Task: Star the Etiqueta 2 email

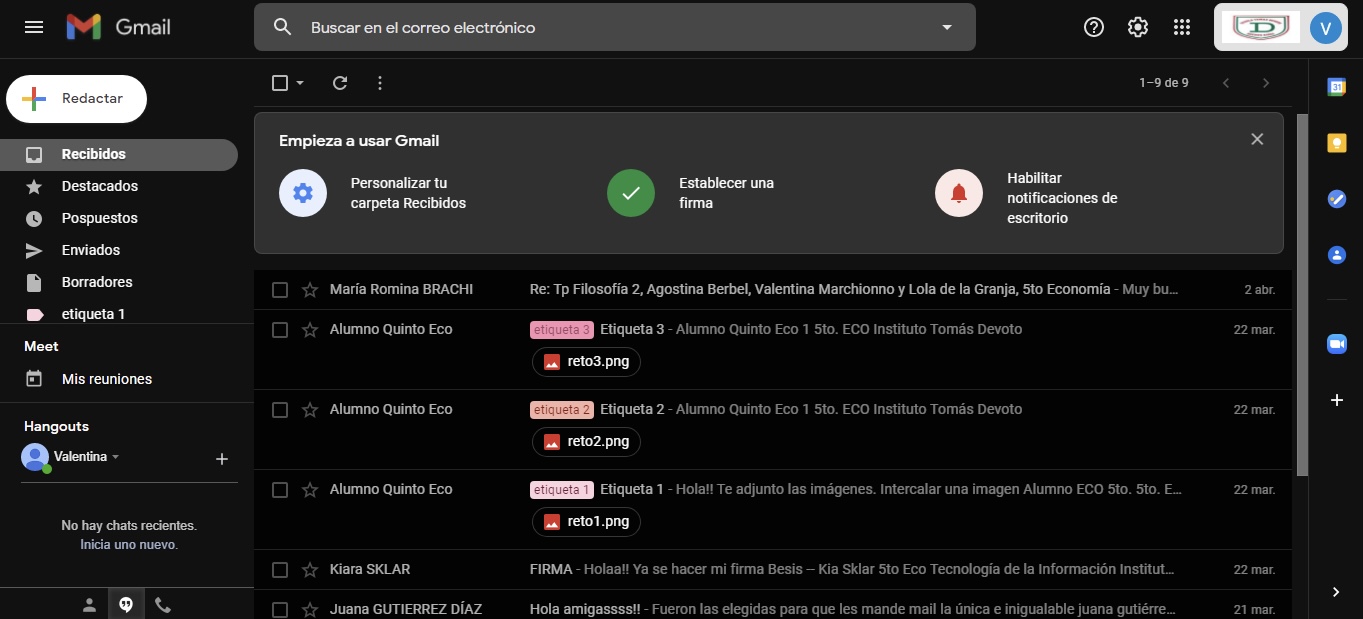Action: coord(310,410)
